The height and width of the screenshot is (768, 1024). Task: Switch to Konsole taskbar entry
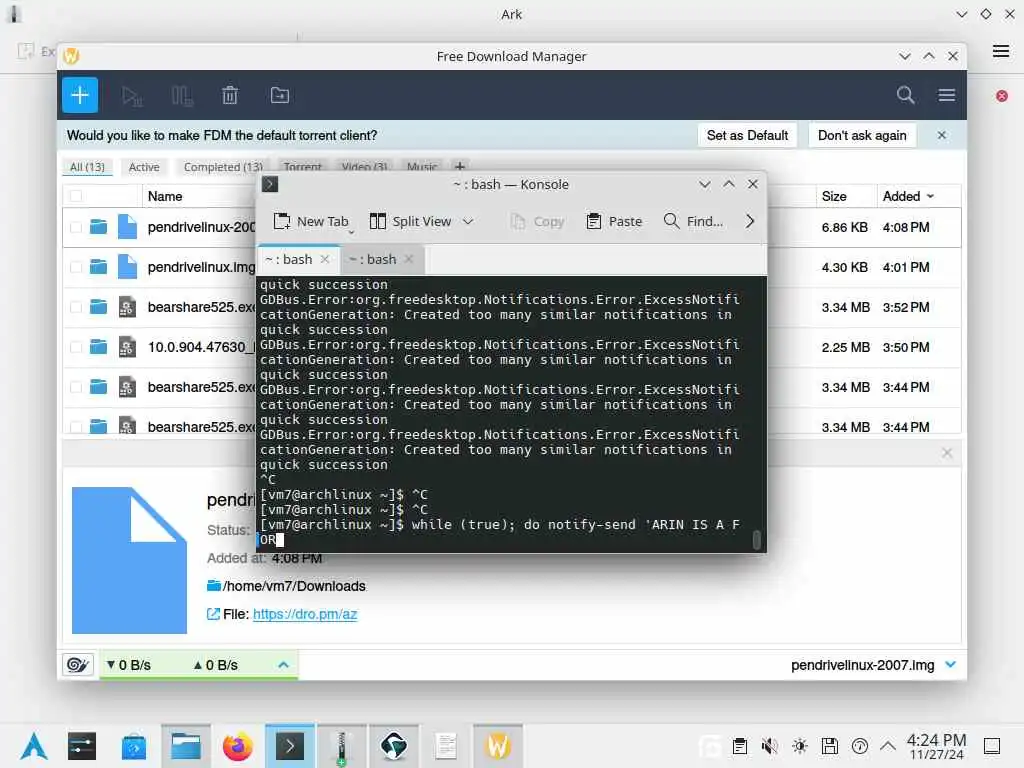[x=290, y=746]
